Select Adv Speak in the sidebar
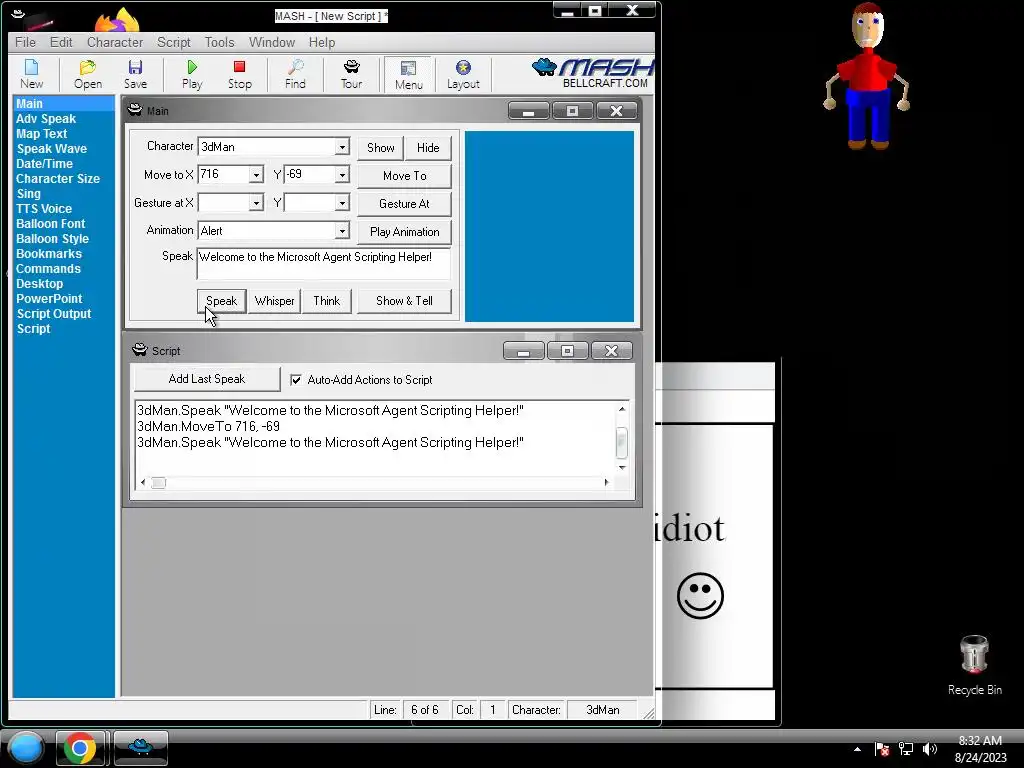This screenshot has height=768, width=1024. 46,119
